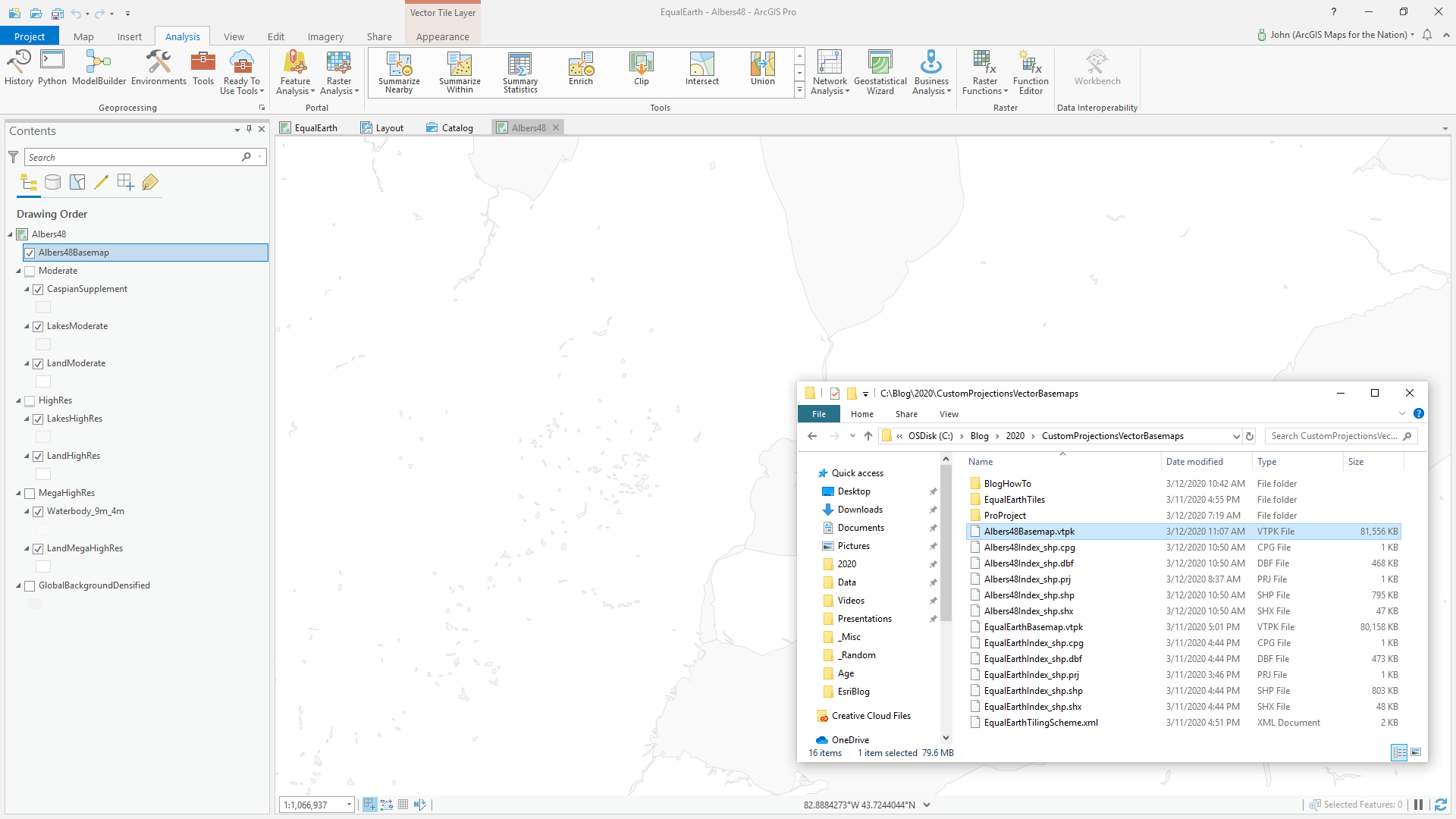The height and width of the screenshot is (819, 1456).
Task: Enable the HighRes group layer
Action: (30, 400)
